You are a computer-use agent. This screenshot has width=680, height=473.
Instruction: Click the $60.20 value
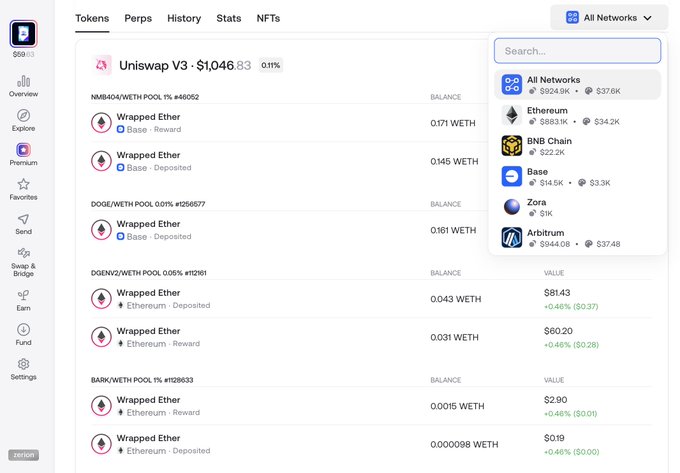pos(559,331)
